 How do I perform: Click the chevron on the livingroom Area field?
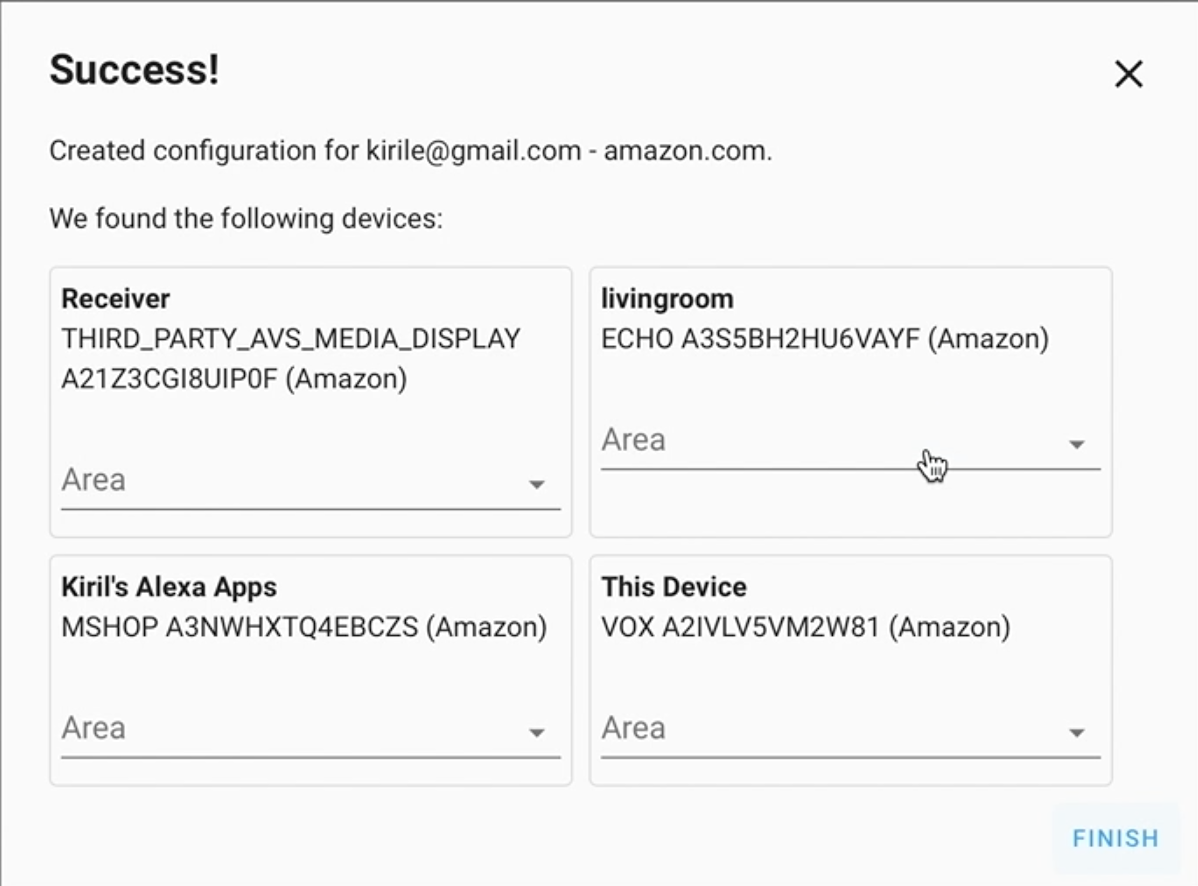(x=1077, y=444)
